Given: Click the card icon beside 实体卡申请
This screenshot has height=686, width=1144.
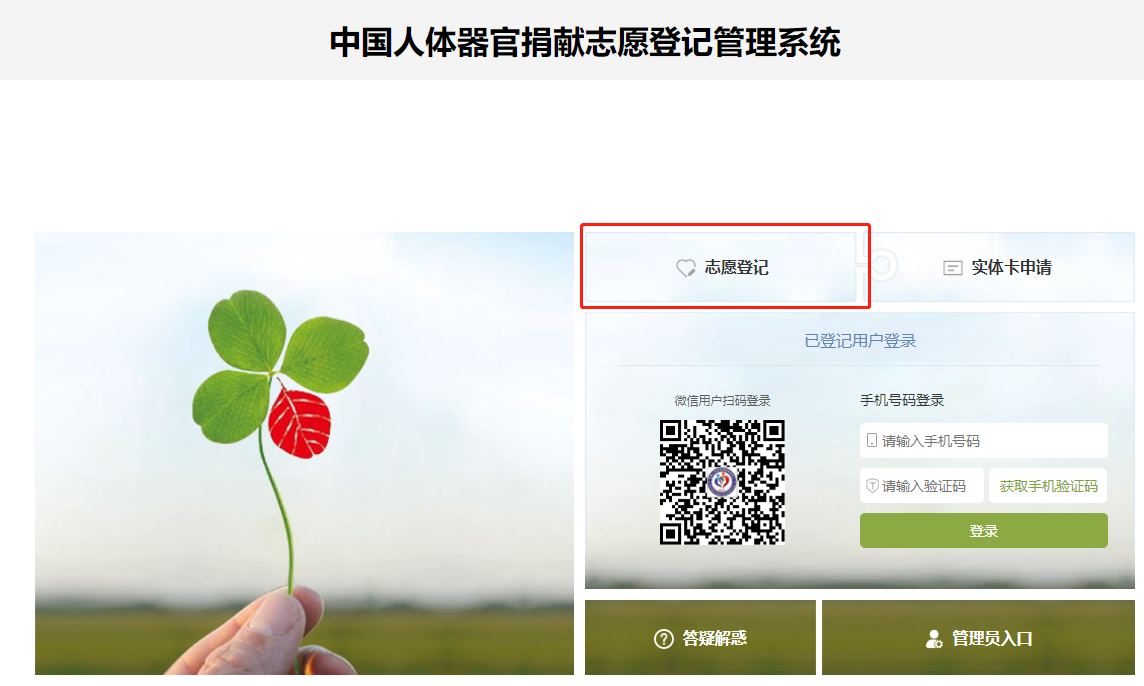Looking at the screenshot, I should click(x=952, y=268).
